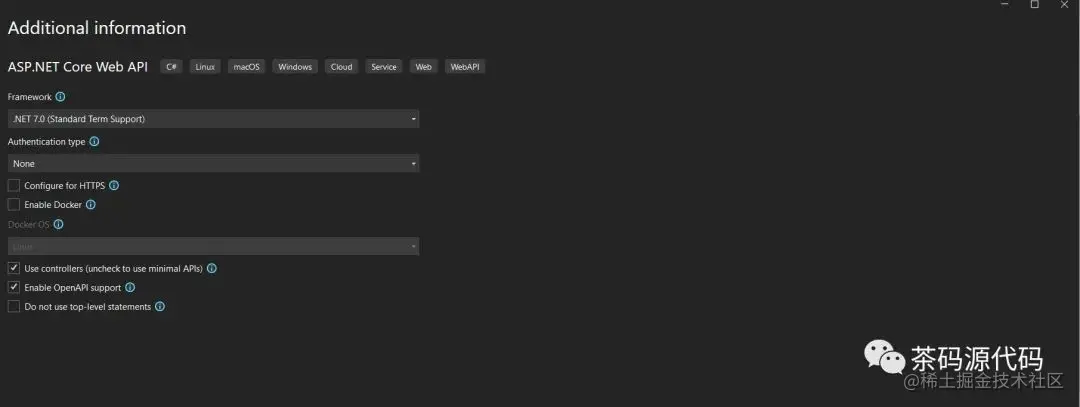Click the Docker OS info icon
This screenshot has height=407, width=1080.
pyautogui.click(x=59, y=224)
